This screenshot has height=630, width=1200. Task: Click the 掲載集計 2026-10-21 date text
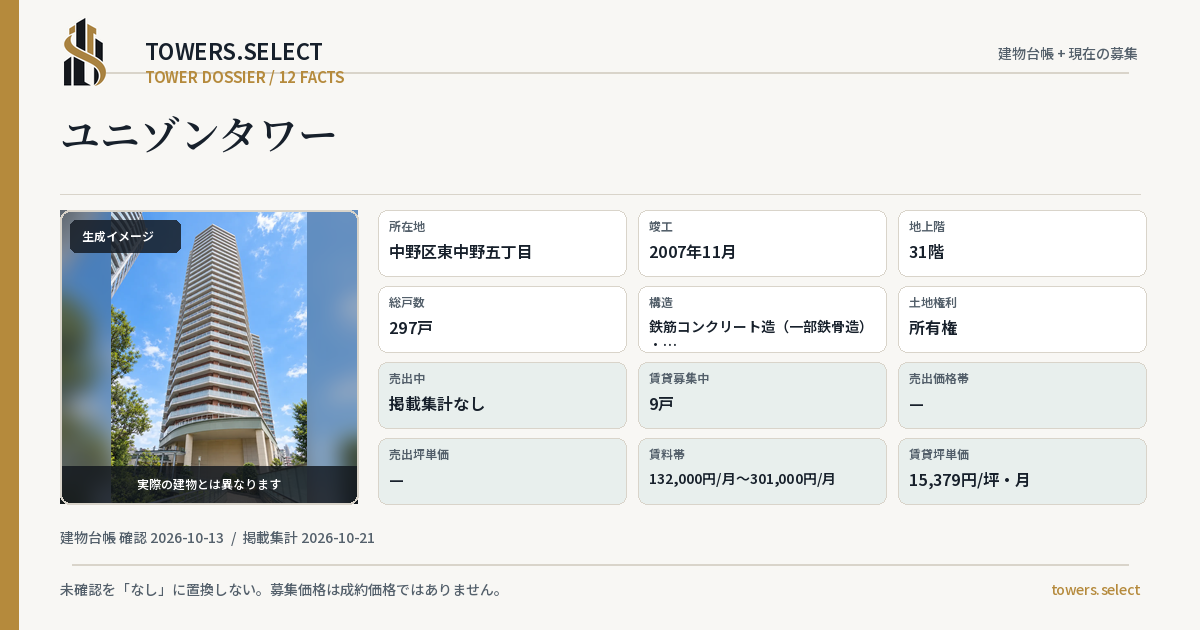point(309,538)
